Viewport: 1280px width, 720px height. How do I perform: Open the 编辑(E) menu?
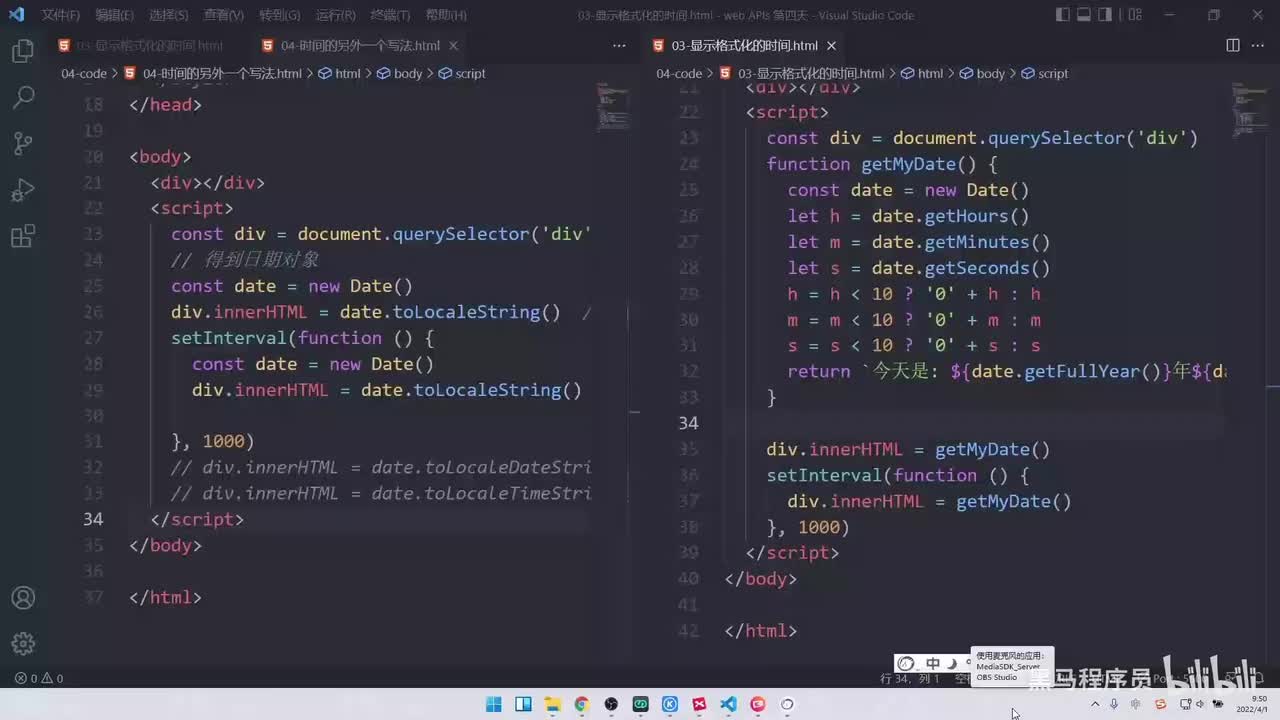pyautogui.click(x=114, y=15)
